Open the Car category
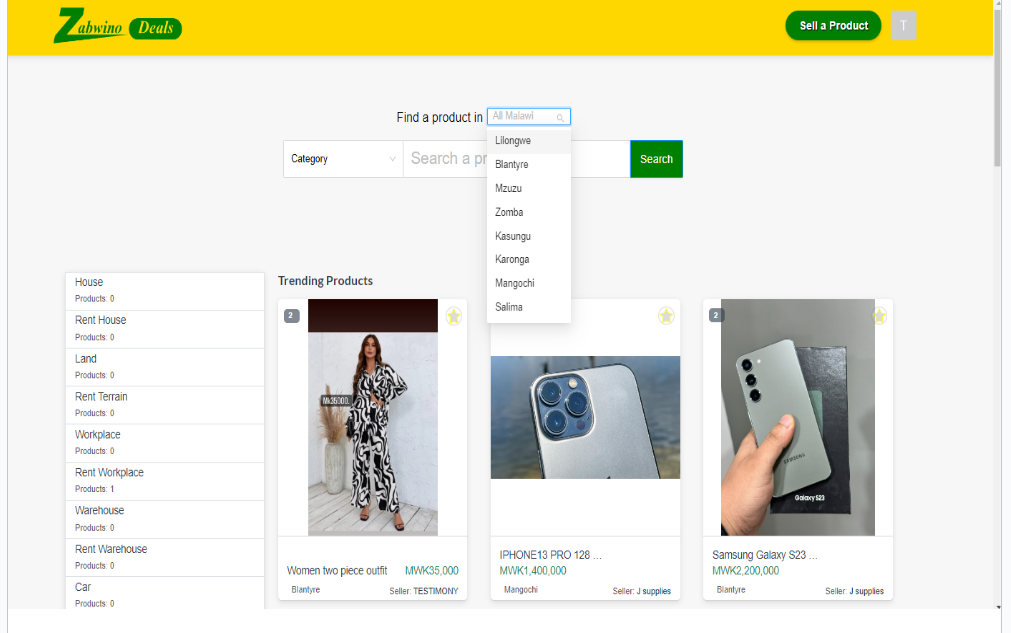Screen dimensions: 1011x633 pos(165,594)
